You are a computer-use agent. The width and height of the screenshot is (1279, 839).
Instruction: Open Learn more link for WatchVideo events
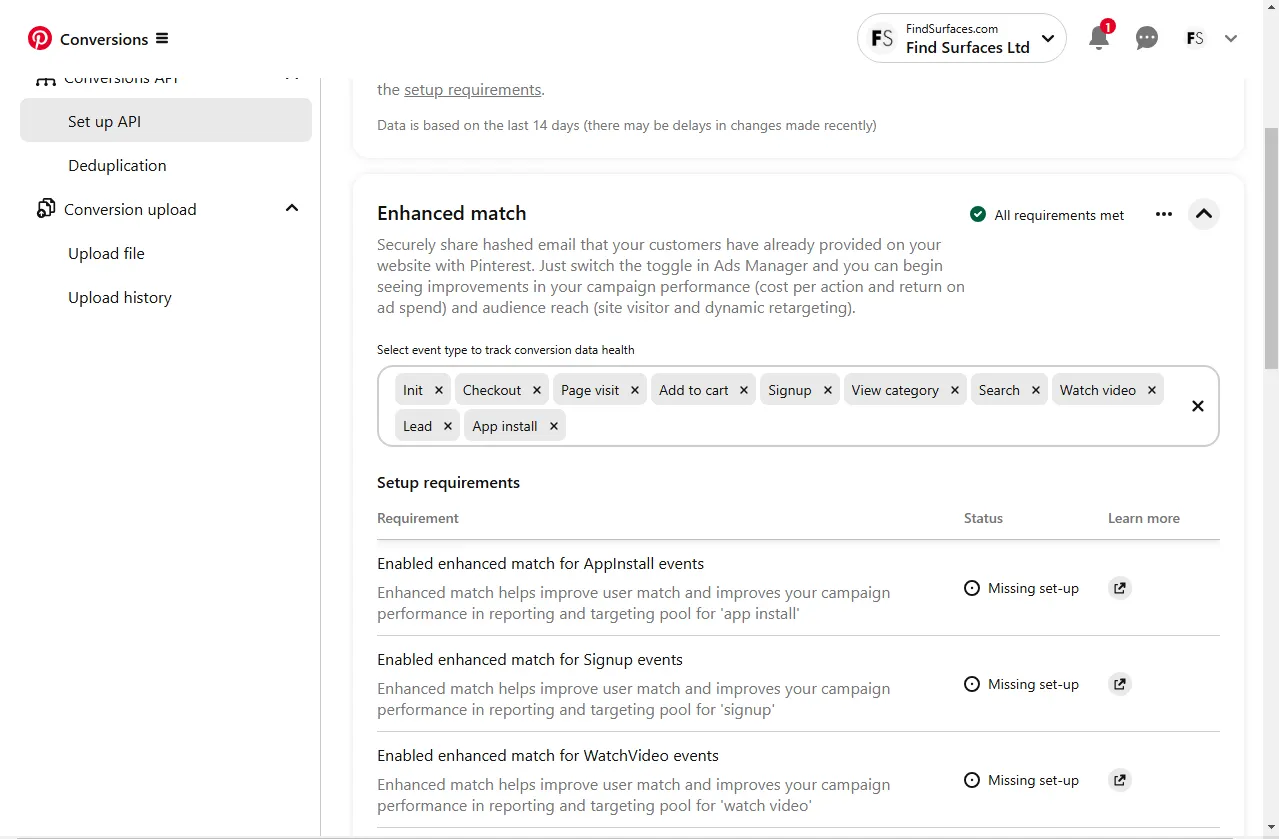[1120, 780]
